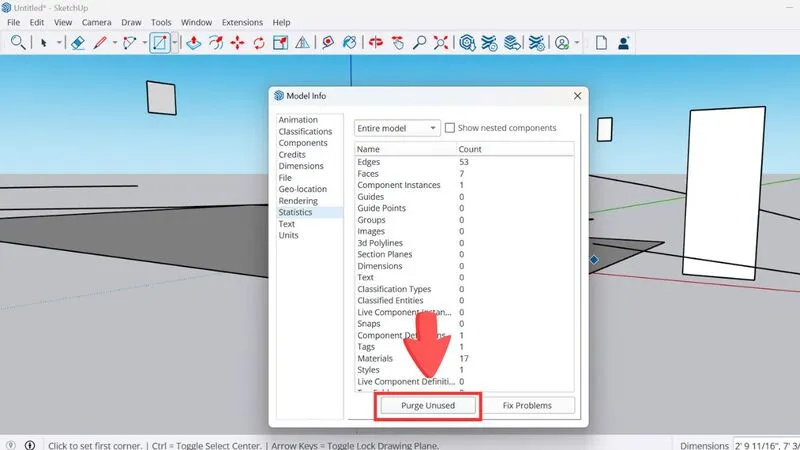This screenshot has height=450, width=800.
Task: Click the Send to LayOut icon
Action: click(x=513, y=43)
